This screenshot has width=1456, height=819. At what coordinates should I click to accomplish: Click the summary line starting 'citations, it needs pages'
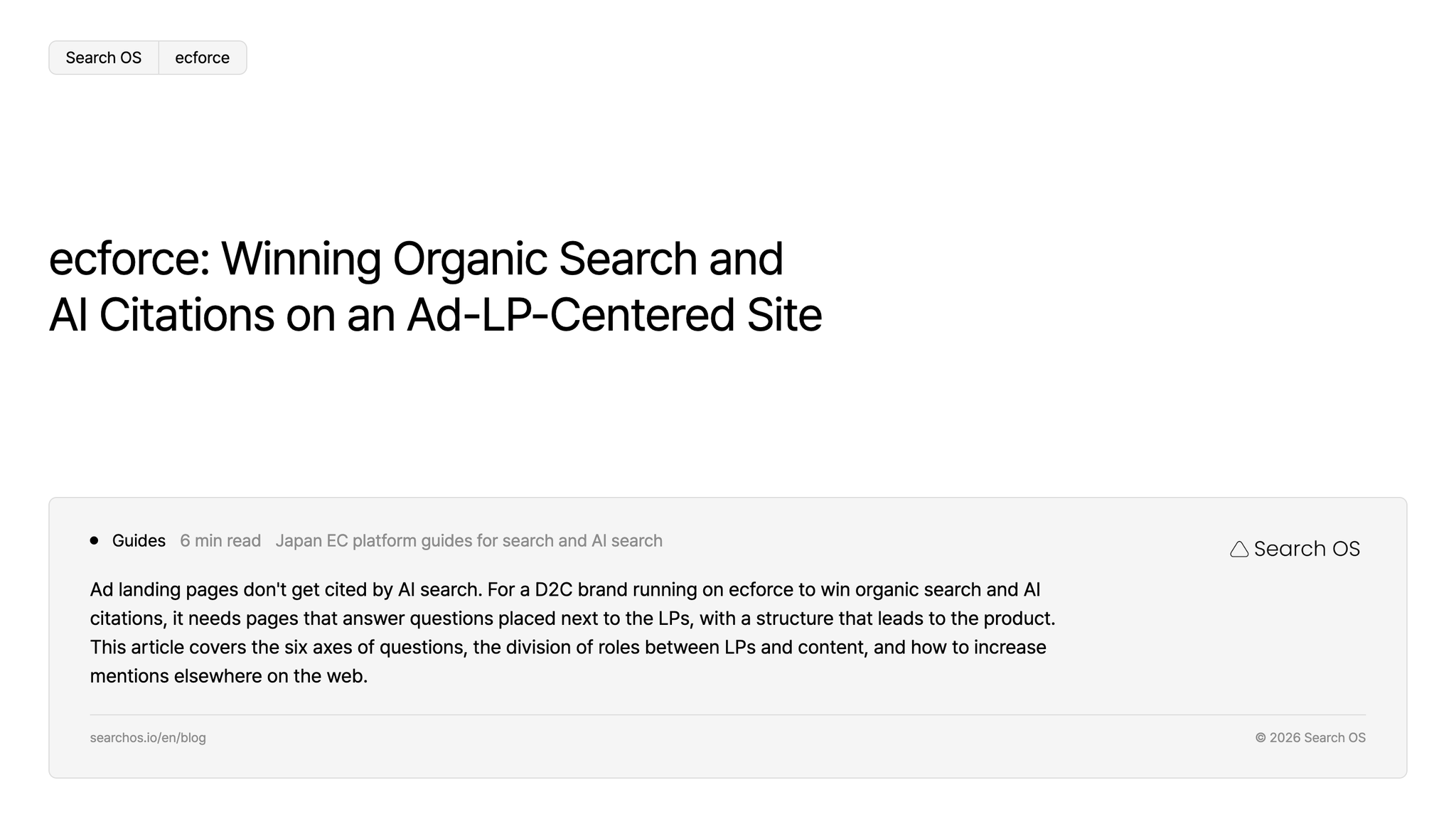click(572, 619)
